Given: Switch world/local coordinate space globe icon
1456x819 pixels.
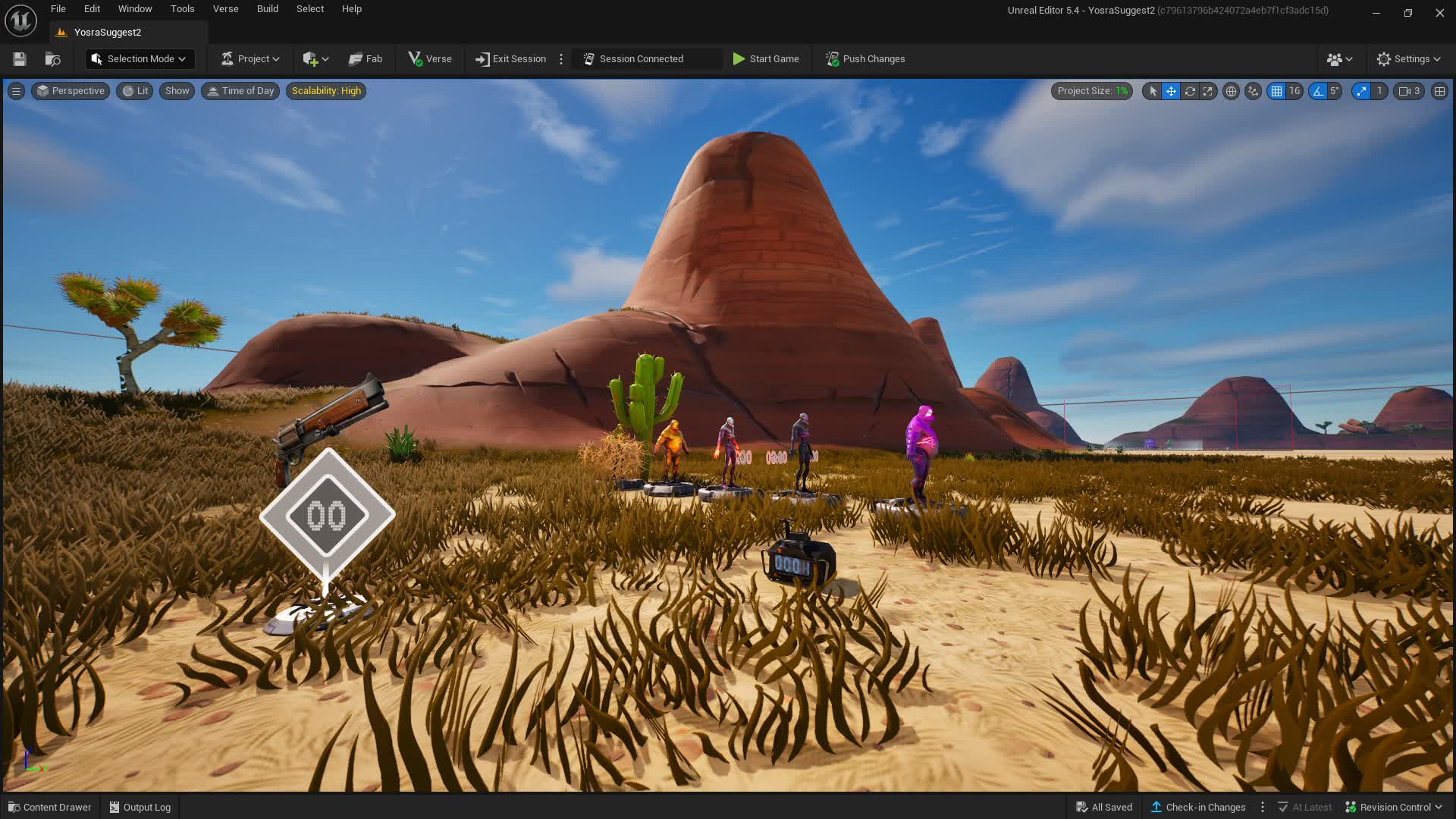Looking at the screenshot, I should pyautogui.click(x=1231, y=91).
